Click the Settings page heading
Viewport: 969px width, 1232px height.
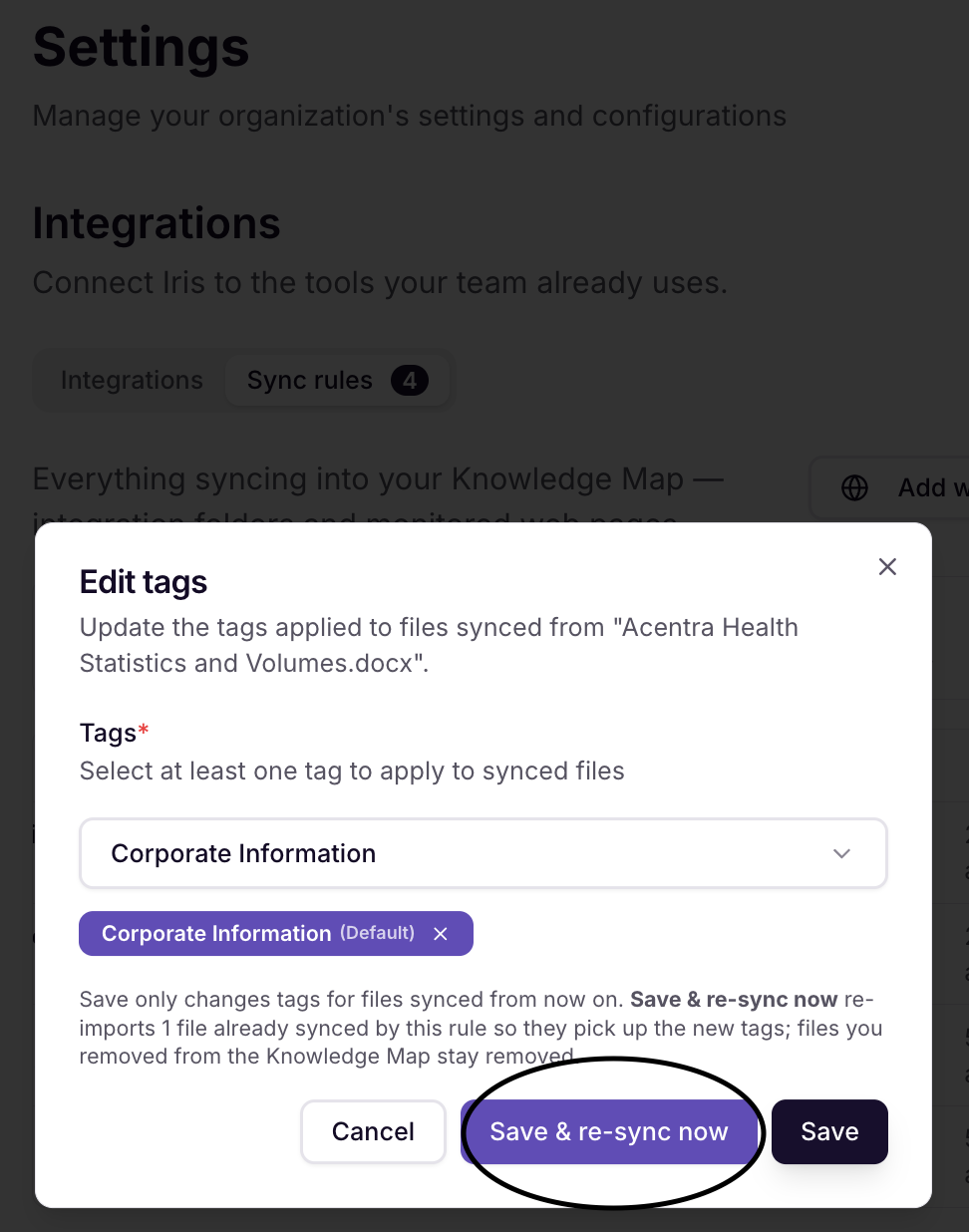coord(141,47)
